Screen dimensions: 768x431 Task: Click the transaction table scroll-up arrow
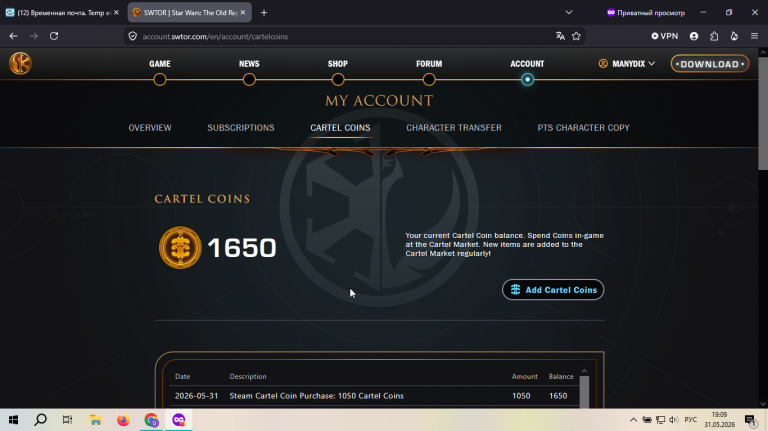(x=584, y=371)
